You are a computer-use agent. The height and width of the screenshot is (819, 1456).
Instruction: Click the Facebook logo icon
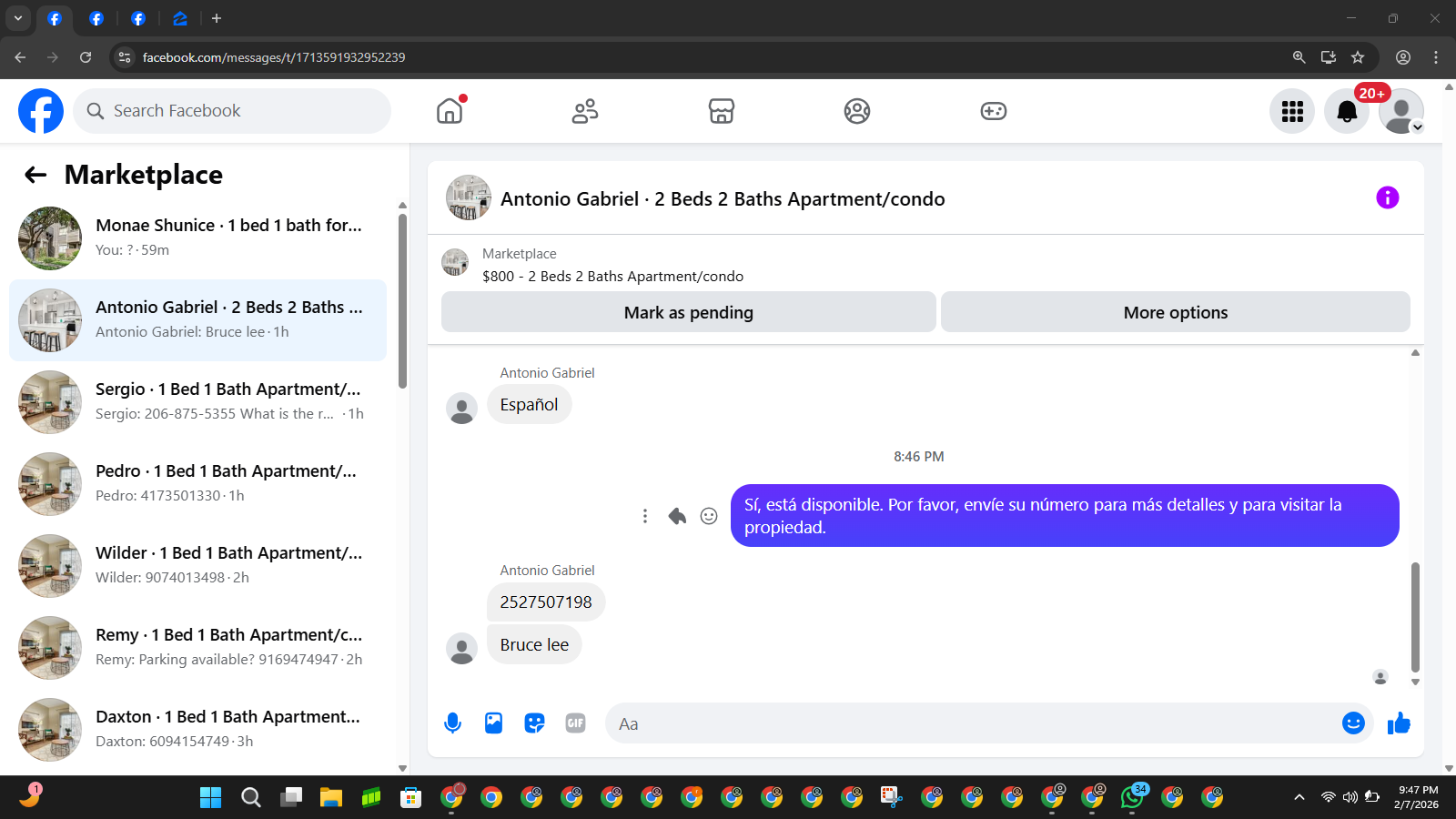tap(41, 111)
